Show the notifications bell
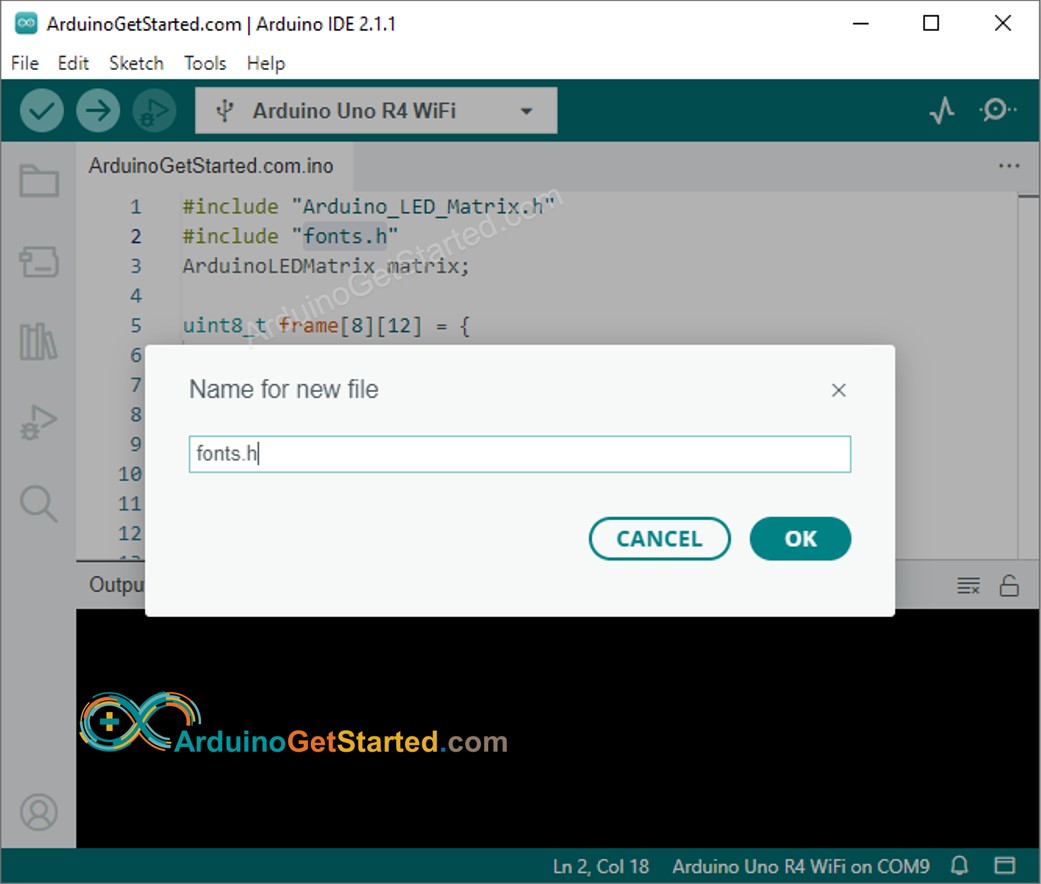The image size is (1041, 884). pos(959,865)
